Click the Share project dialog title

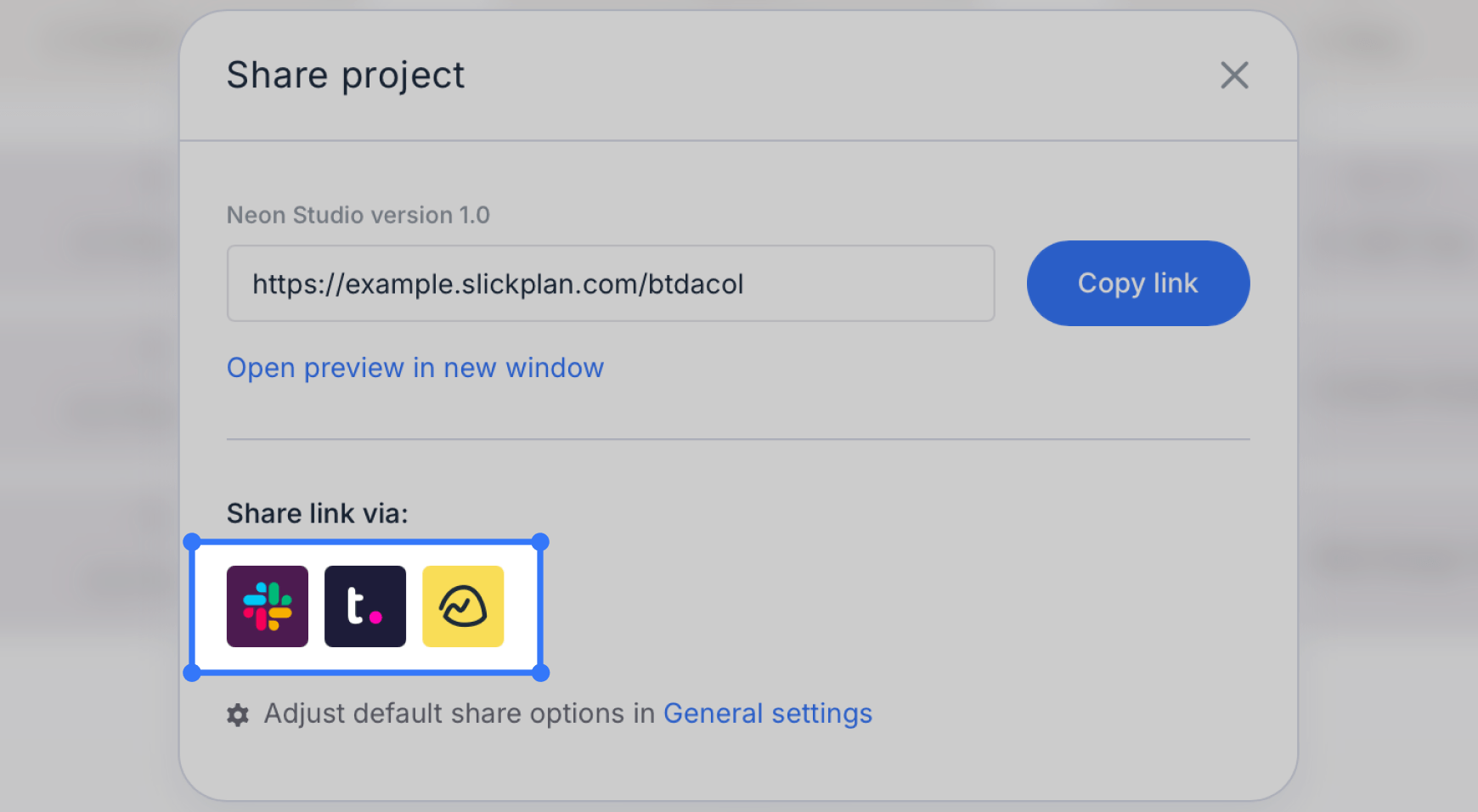point(345,76)
